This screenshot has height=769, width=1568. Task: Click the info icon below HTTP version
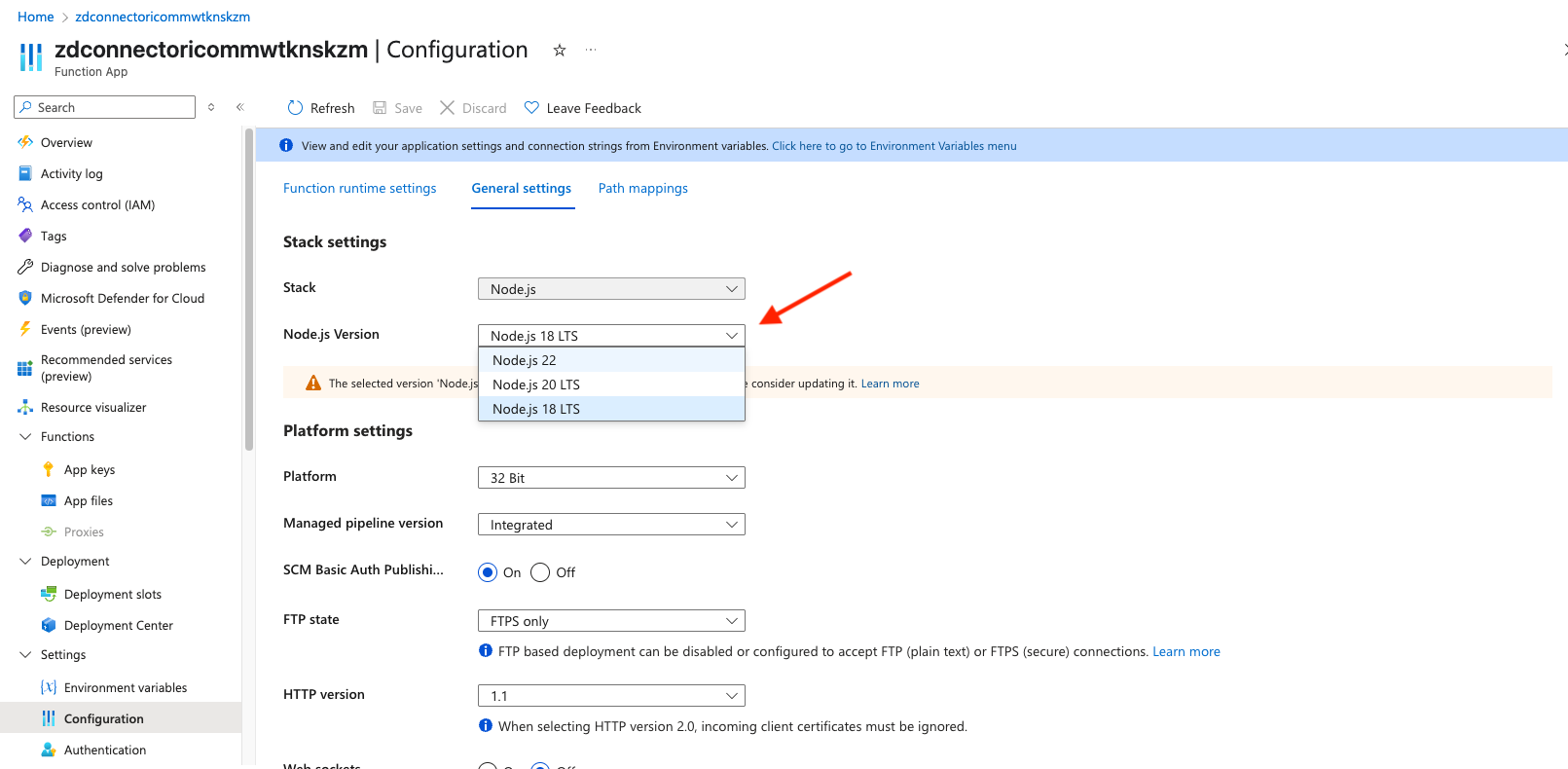click(x=486, y=725)
